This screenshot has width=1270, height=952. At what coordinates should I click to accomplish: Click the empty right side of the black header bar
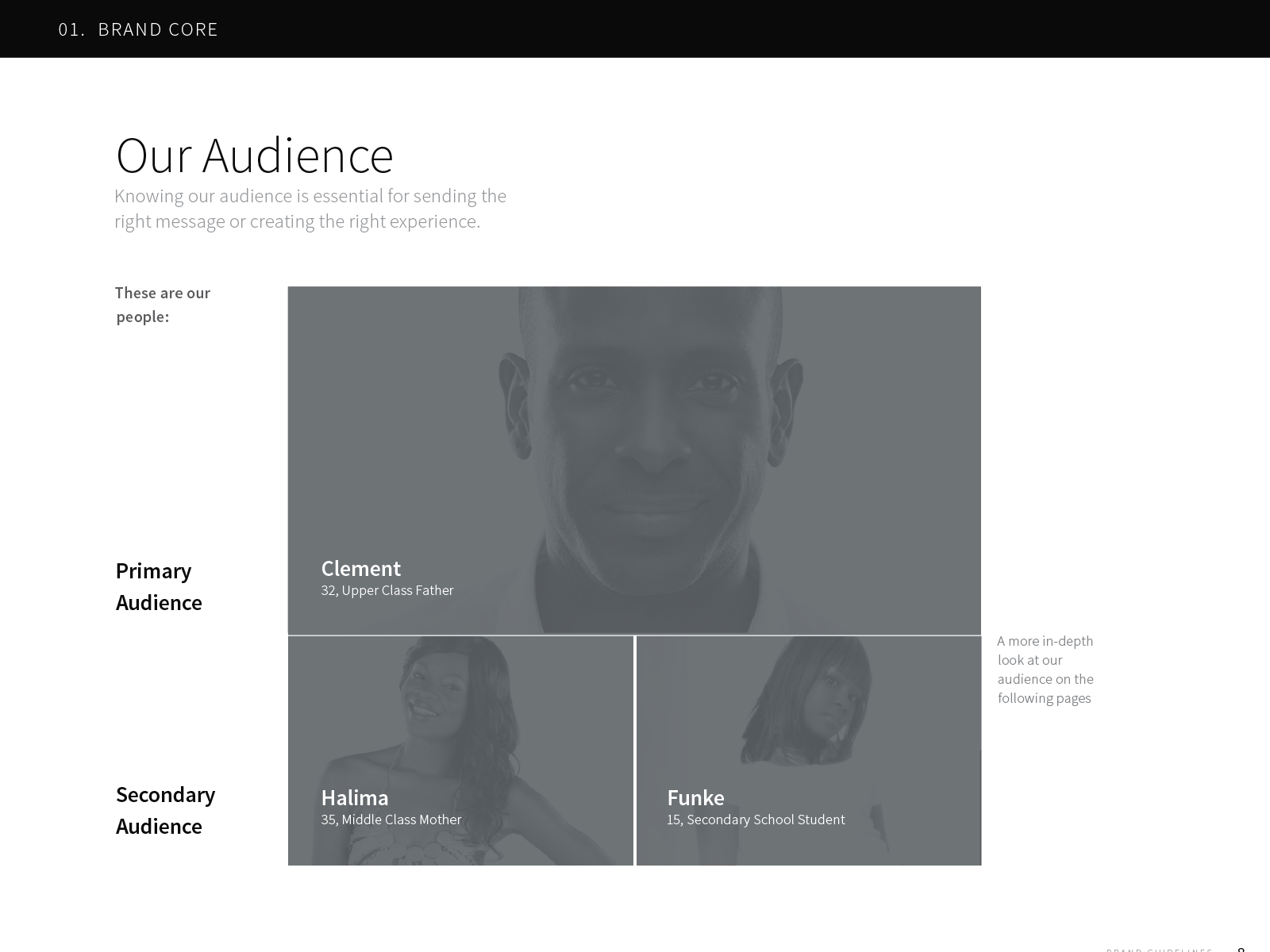point(952,29)
